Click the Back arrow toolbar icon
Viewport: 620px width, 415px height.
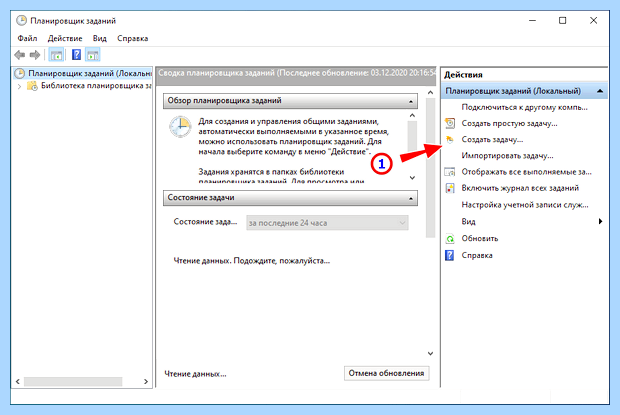[19, 55]
